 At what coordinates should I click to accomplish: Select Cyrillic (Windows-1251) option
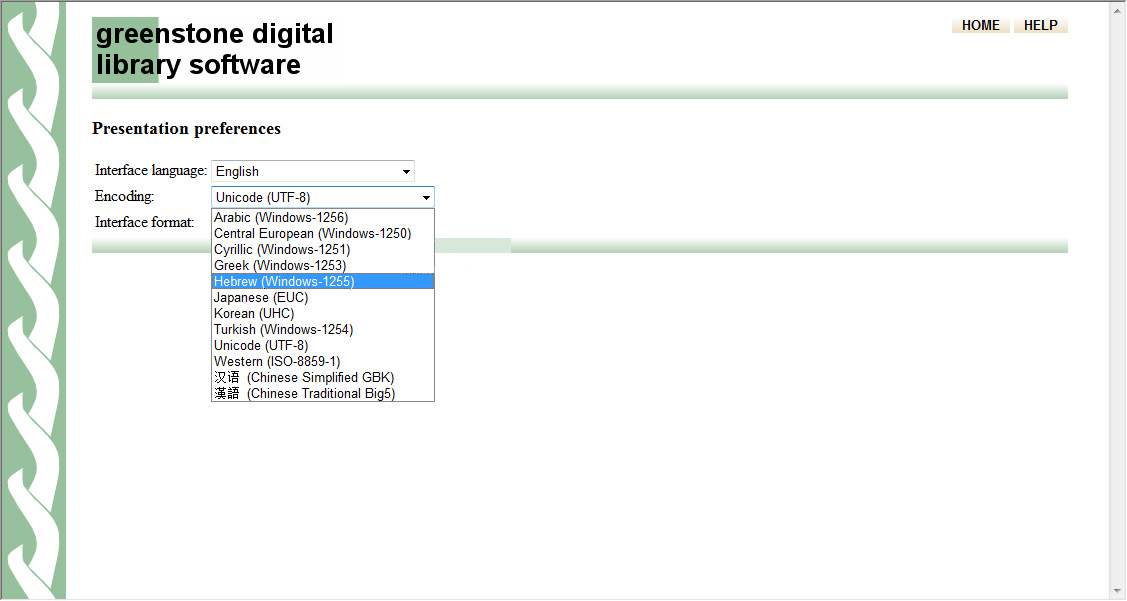point(323,249)
